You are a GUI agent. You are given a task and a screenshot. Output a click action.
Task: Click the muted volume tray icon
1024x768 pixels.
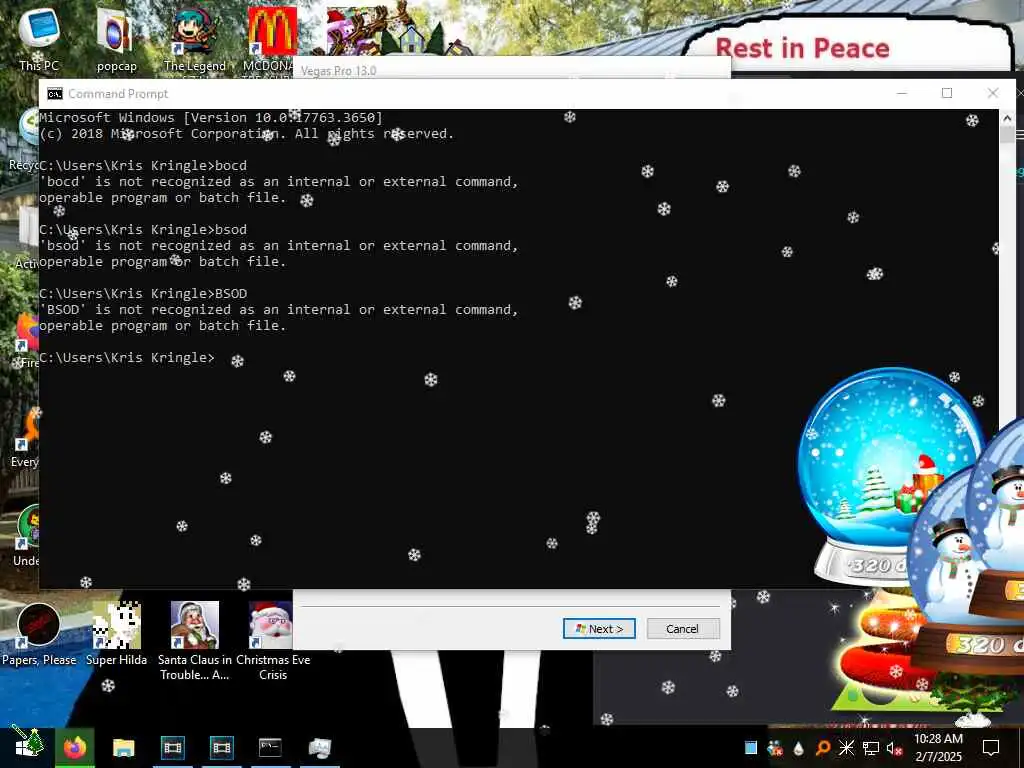pos(894,748)
